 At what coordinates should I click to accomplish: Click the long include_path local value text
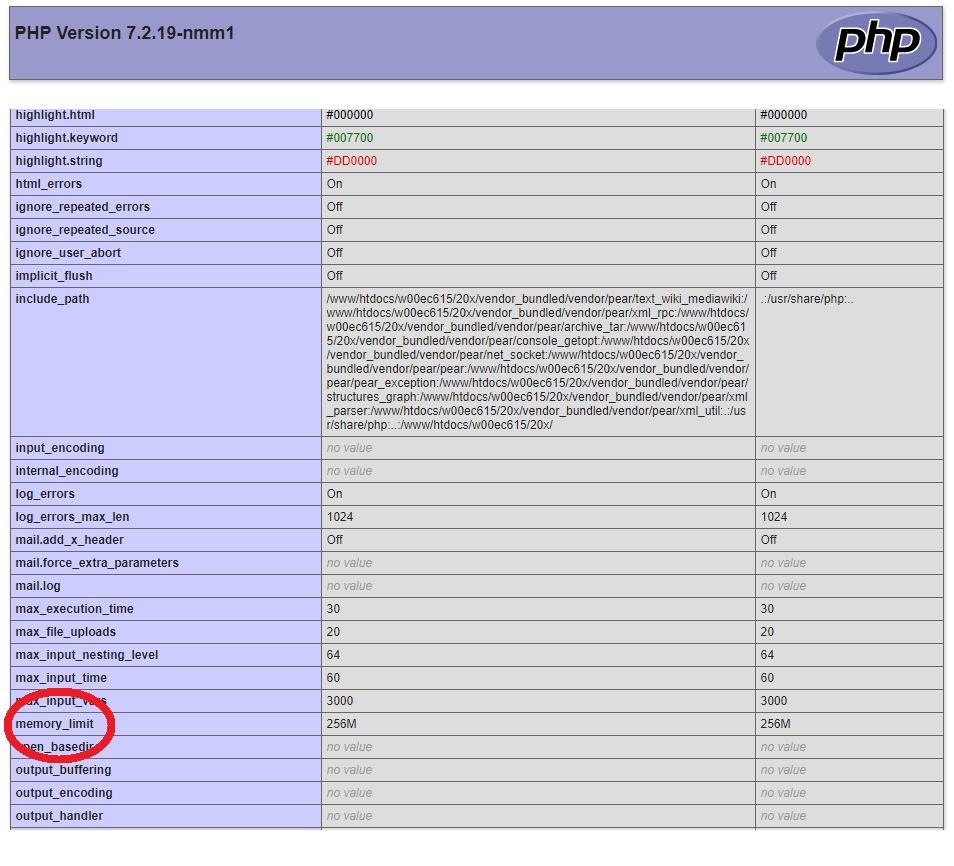pos(537,361)
